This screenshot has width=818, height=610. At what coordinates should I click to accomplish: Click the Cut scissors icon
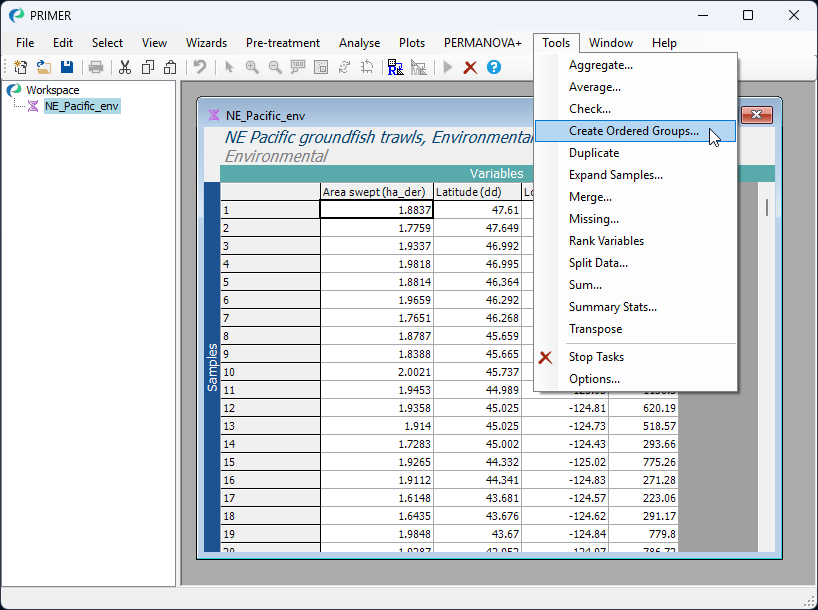pos(125,67)
